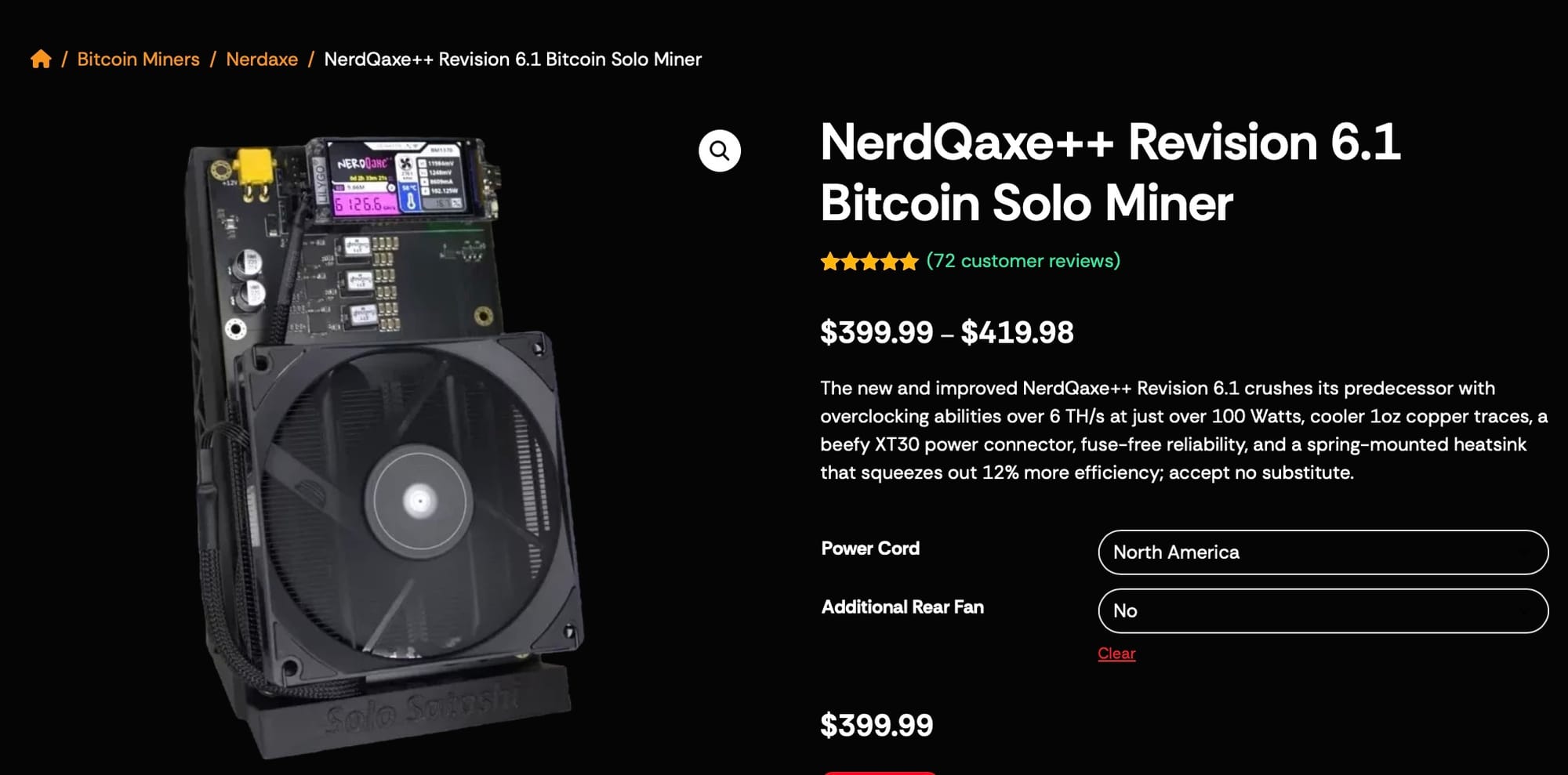Click the Additional Rear Fan label
1568x775 pixels.
902,607
